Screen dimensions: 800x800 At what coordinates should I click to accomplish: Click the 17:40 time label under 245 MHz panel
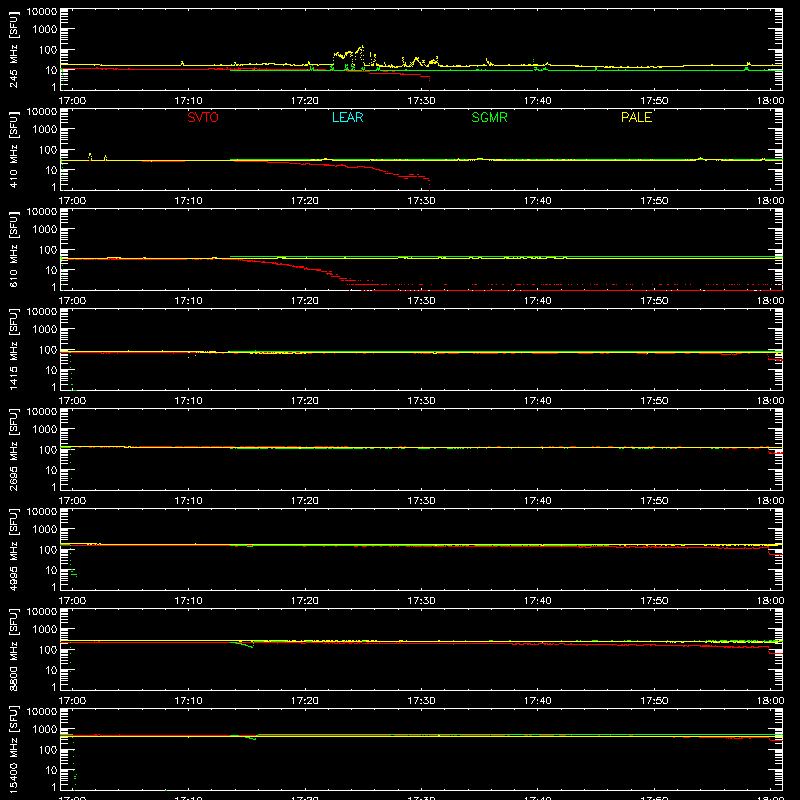tap(537, 101)
